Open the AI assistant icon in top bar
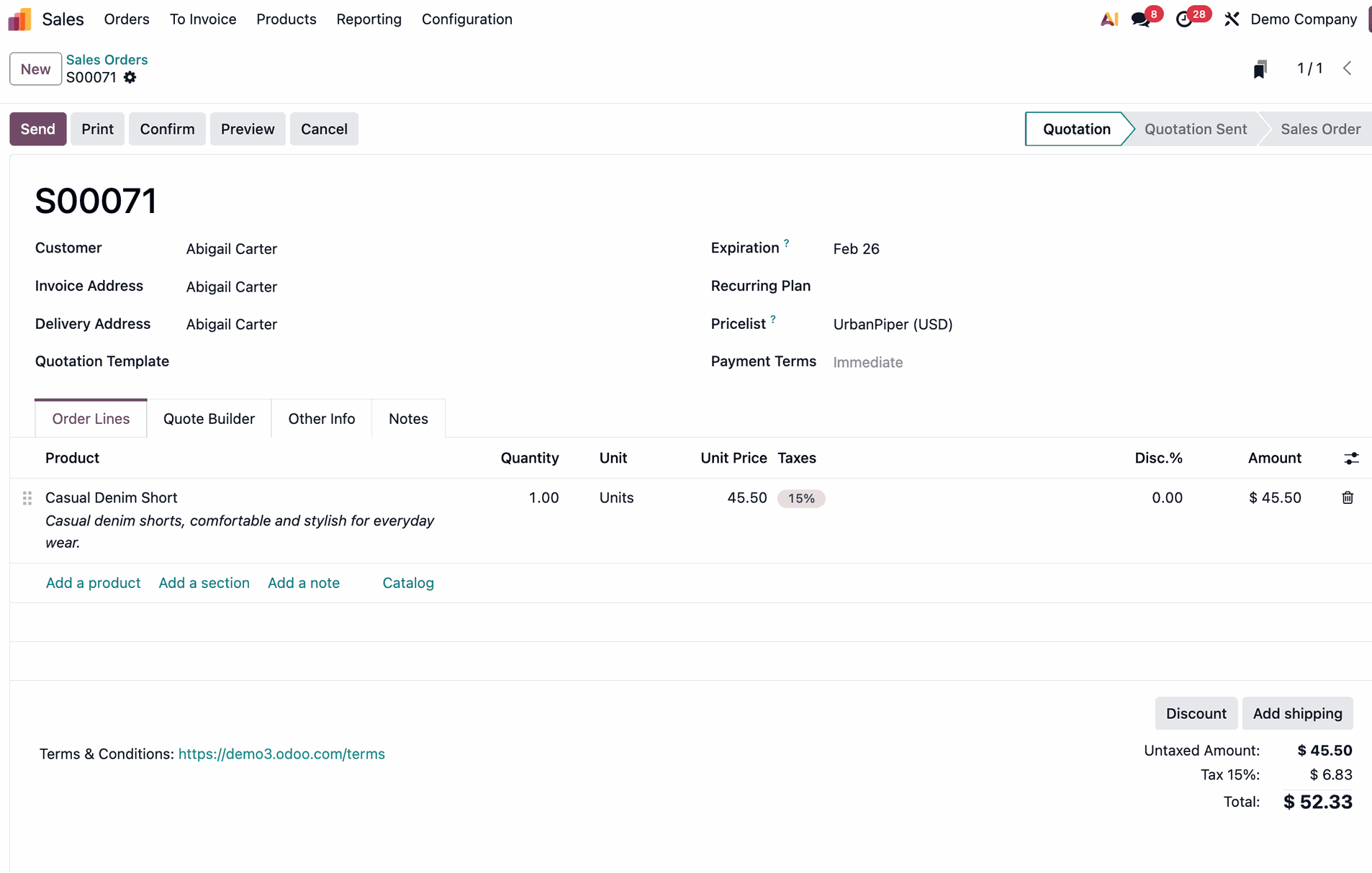Viewport: 1372px width, 873px height. pos(1109,19)
